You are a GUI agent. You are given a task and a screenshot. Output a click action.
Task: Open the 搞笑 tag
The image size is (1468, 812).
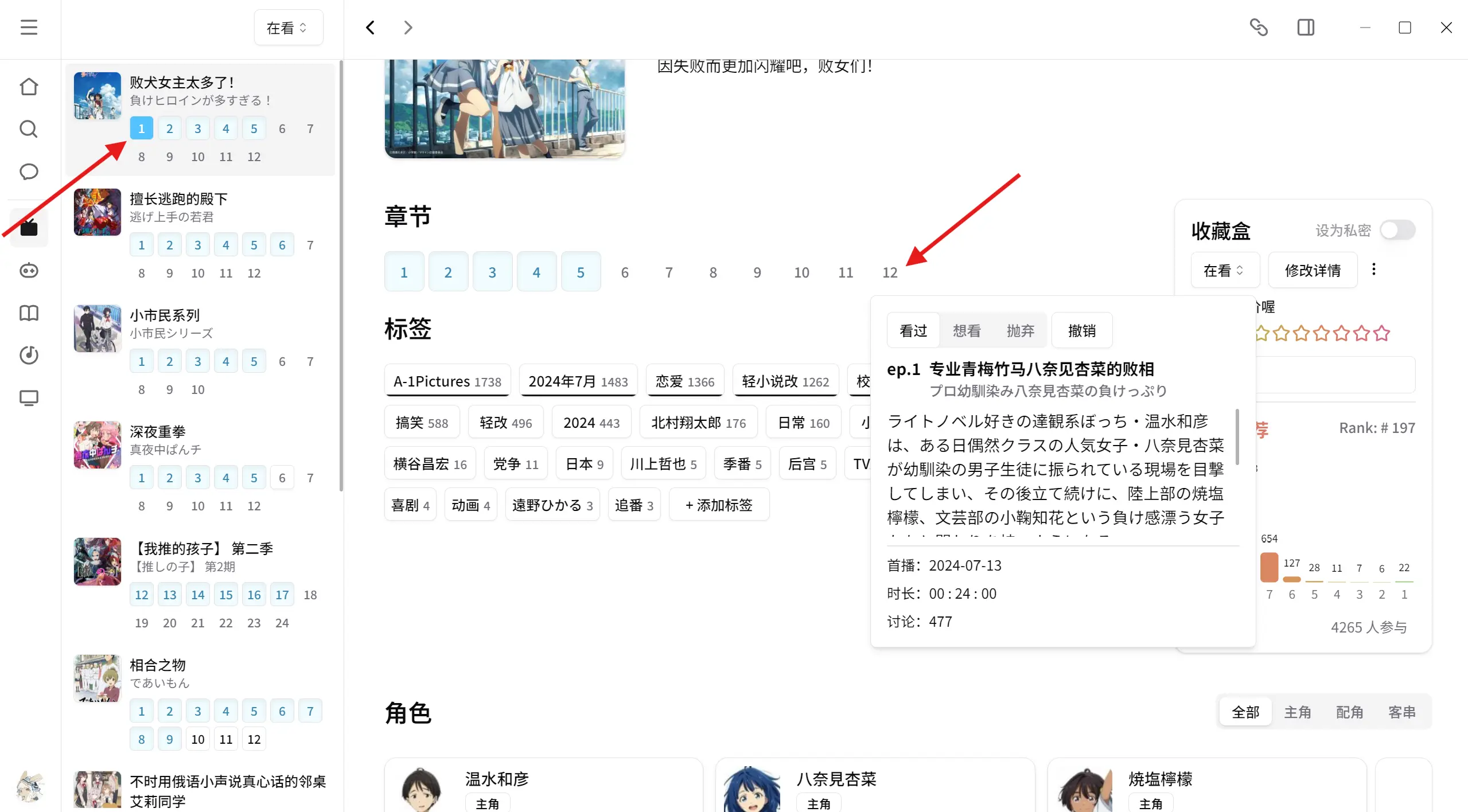point(422,422)
